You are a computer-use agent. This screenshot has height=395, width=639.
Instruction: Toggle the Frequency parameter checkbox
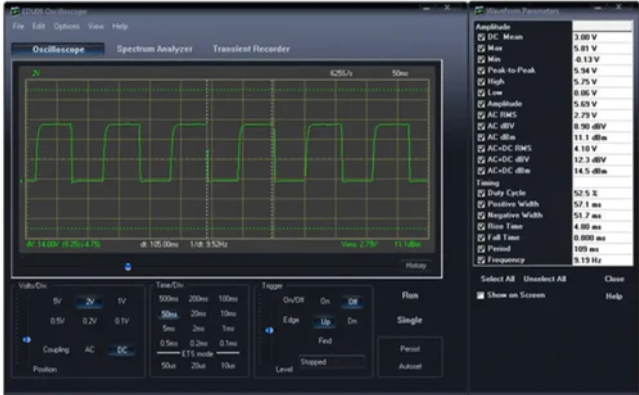coord(481,260)
